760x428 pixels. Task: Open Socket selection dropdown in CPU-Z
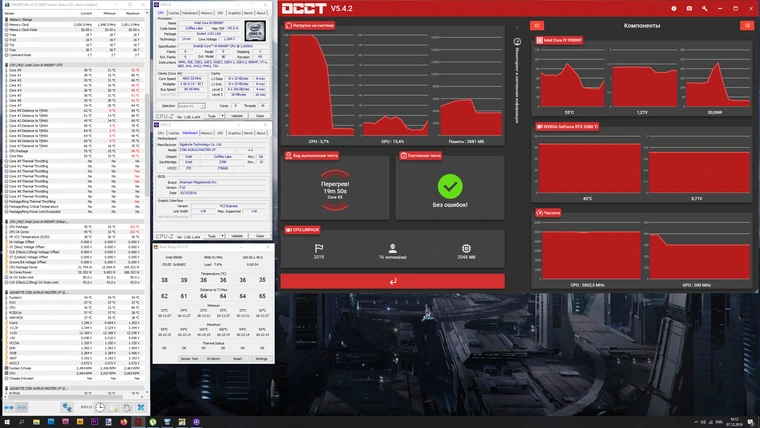(191, 106)
